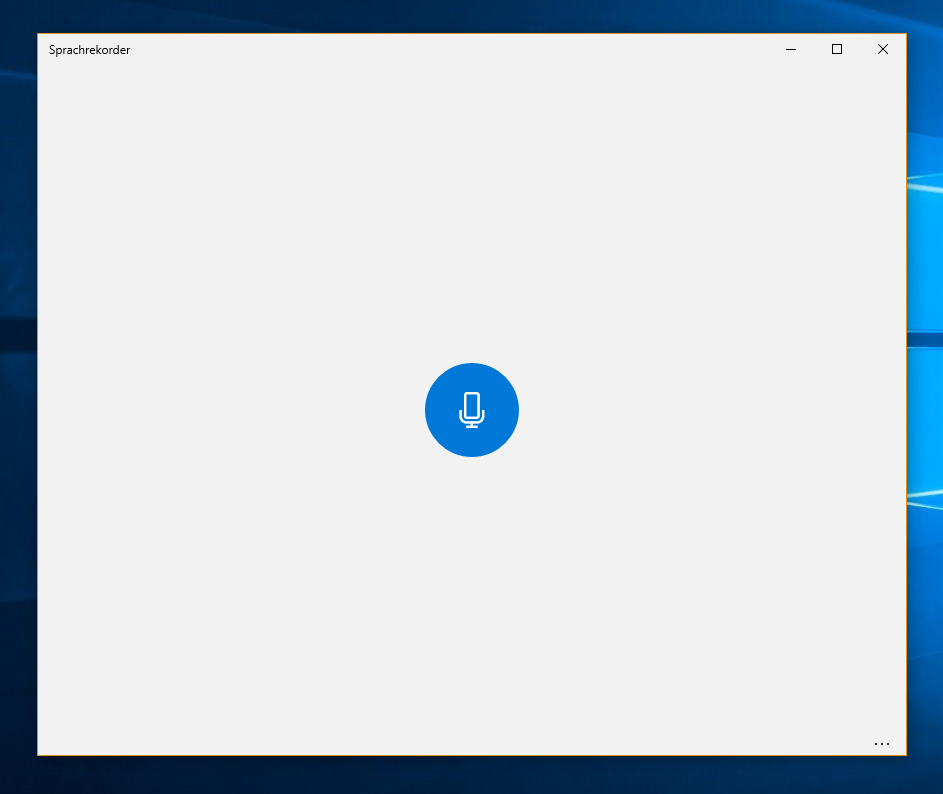Click the empty title bar area
The width and height of the screenshot is (943, 794).
click(450, 50)
